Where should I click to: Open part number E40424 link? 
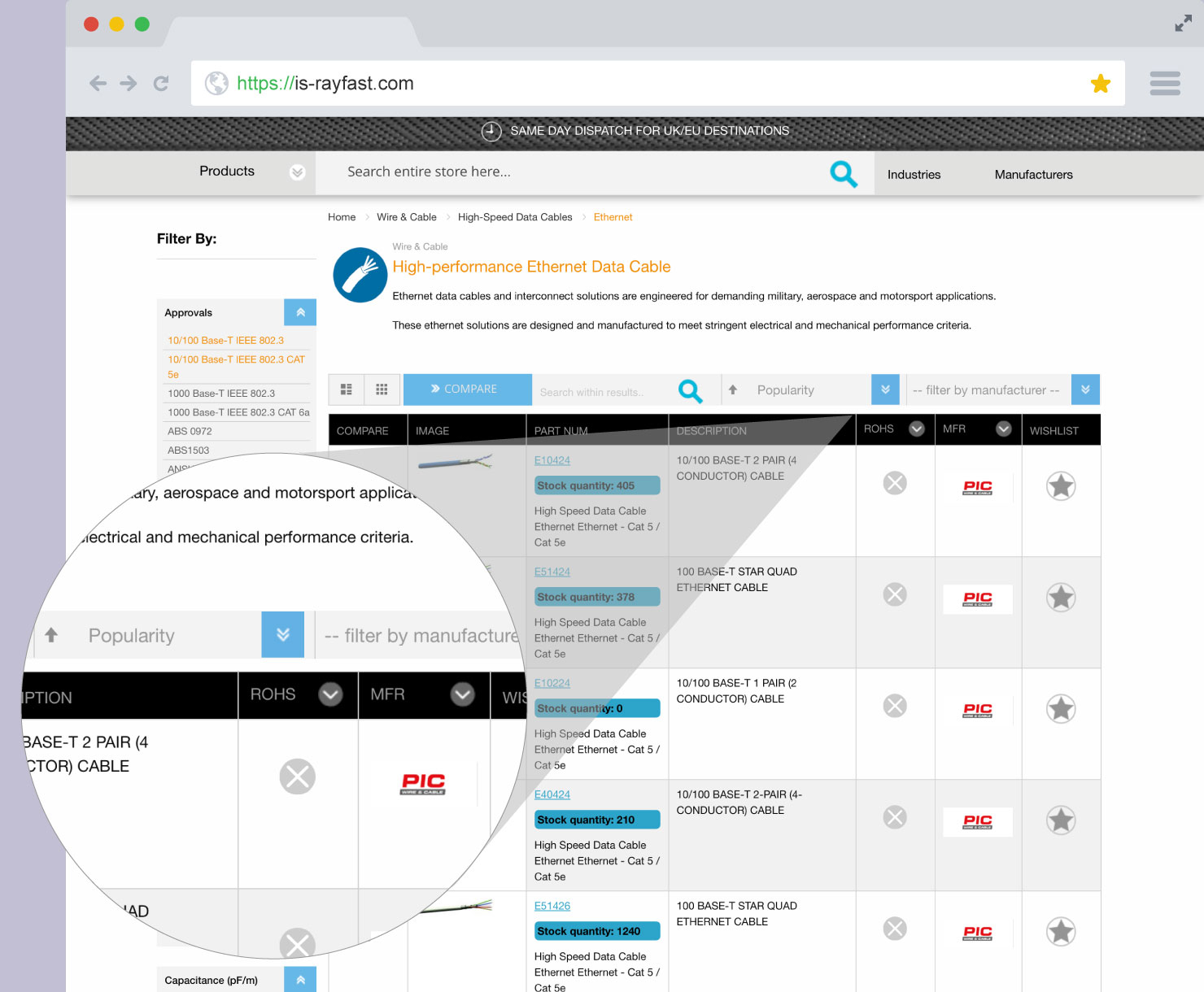(552, 794)
